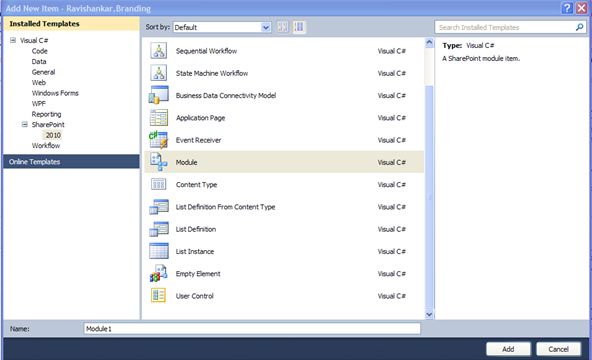Pick the Business Data Connectivity Model icon

coord(159,95)
